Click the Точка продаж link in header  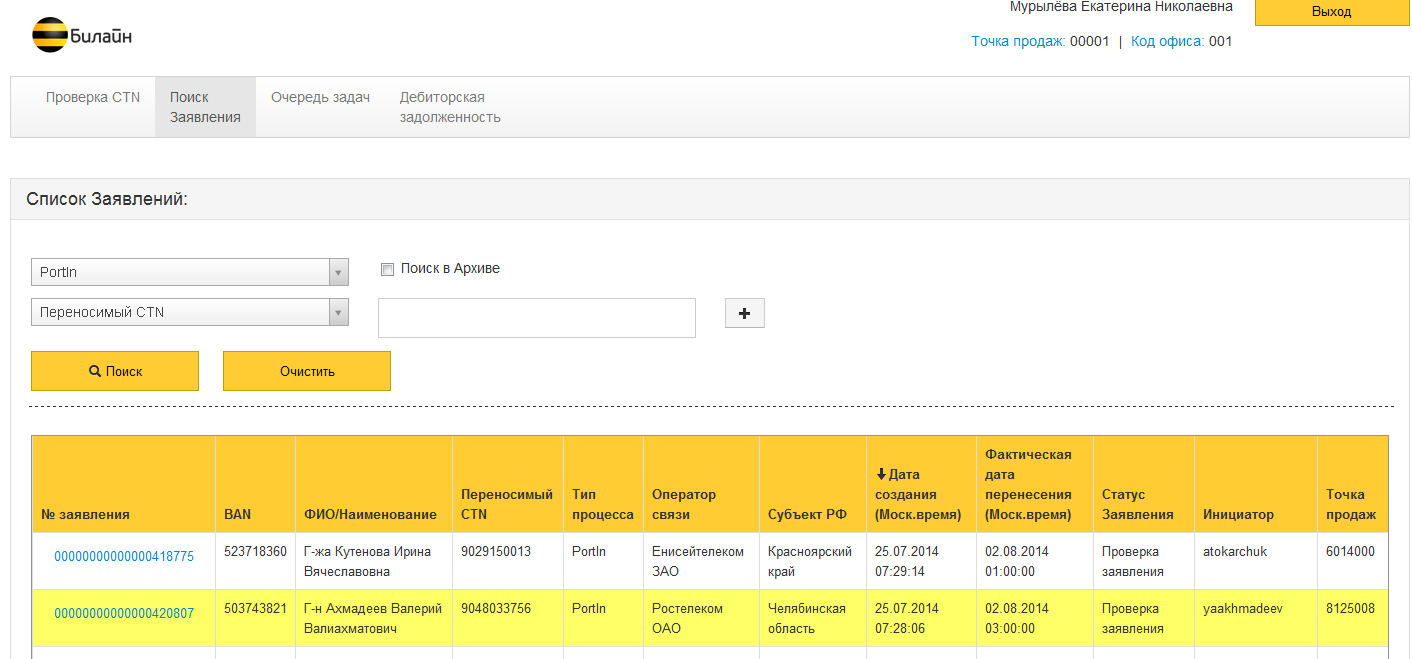tap(1018, 41)
